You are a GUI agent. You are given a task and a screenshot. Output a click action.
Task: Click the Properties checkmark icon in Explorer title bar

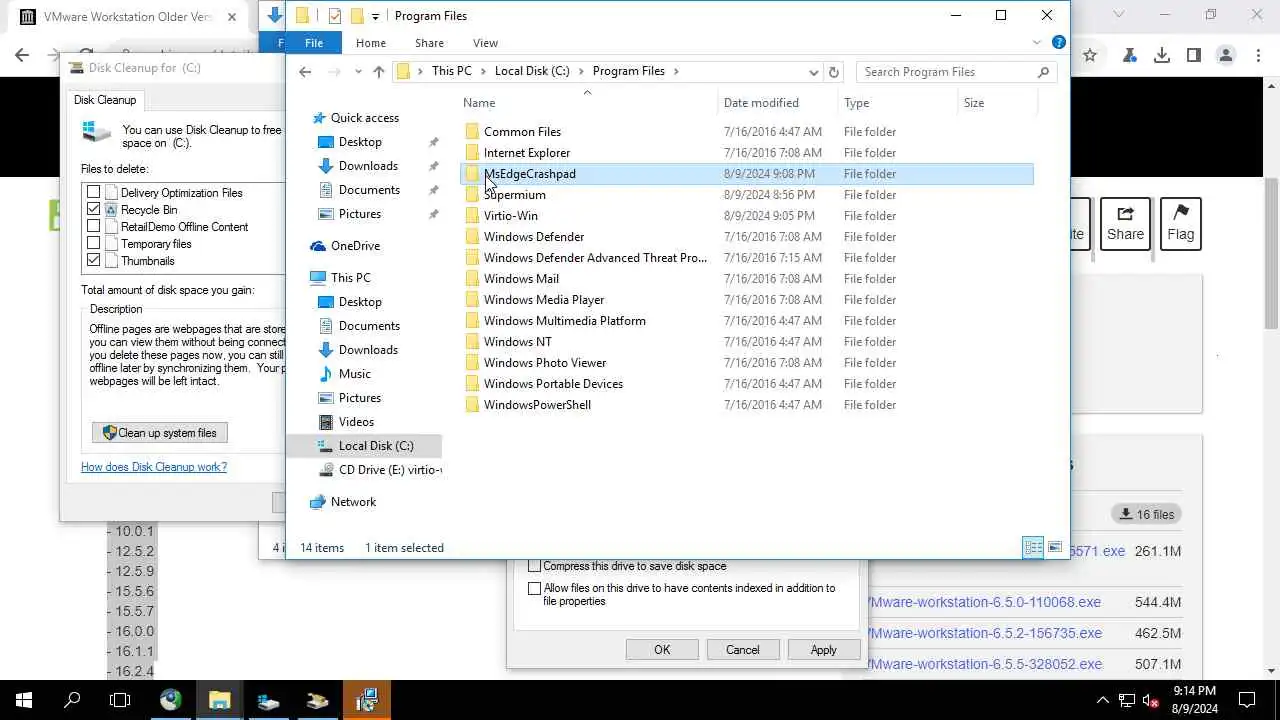coord(335,16)
